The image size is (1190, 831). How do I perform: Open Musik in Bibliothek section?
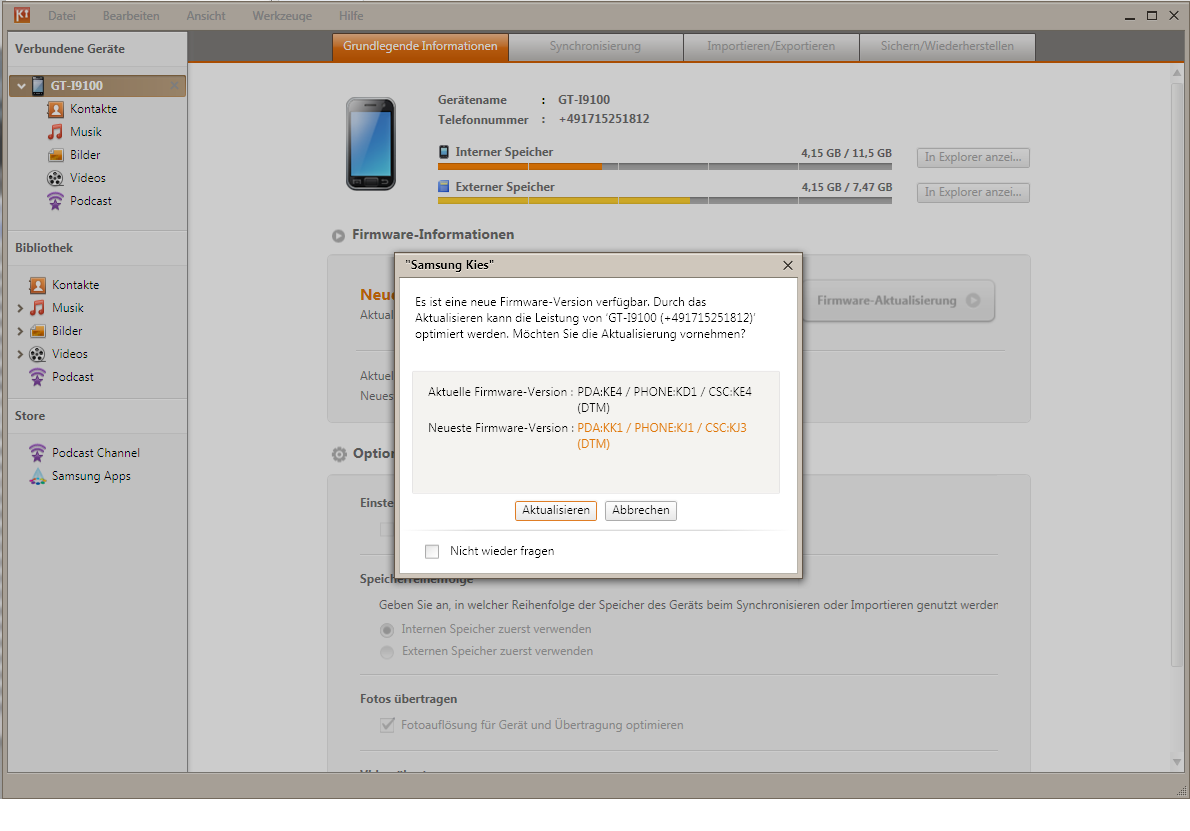coord(68,308)
